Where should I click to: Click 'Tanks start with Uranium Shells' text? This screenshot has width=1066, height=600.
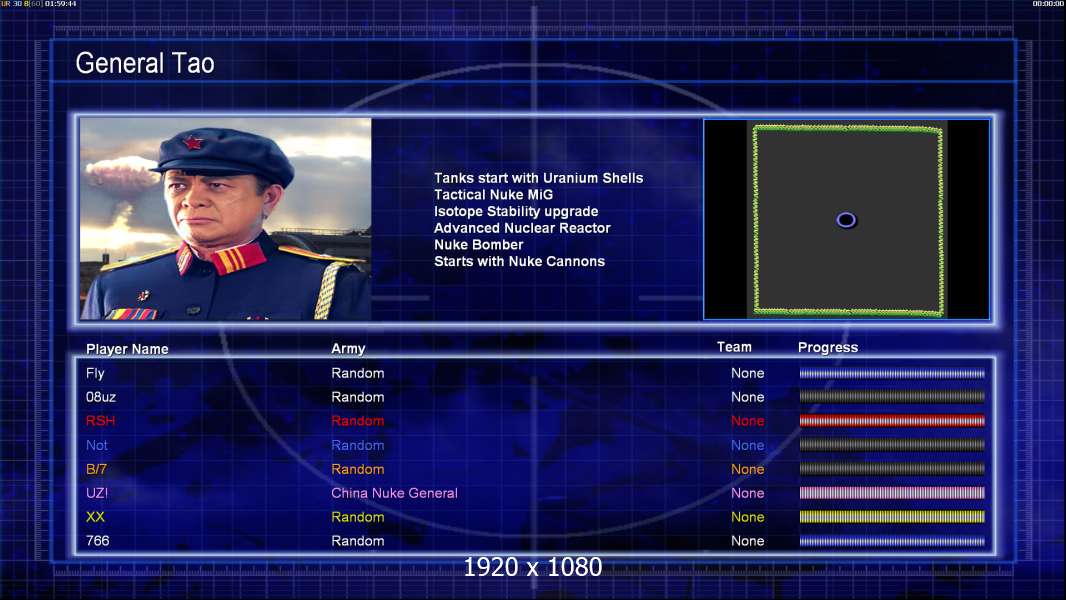538,178
